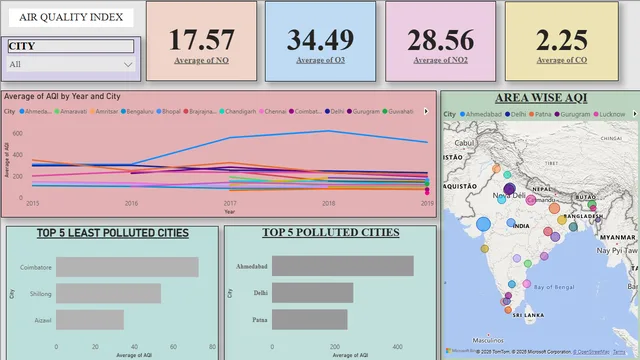Click the AREA WISE AQI heading

coord(541,98)
